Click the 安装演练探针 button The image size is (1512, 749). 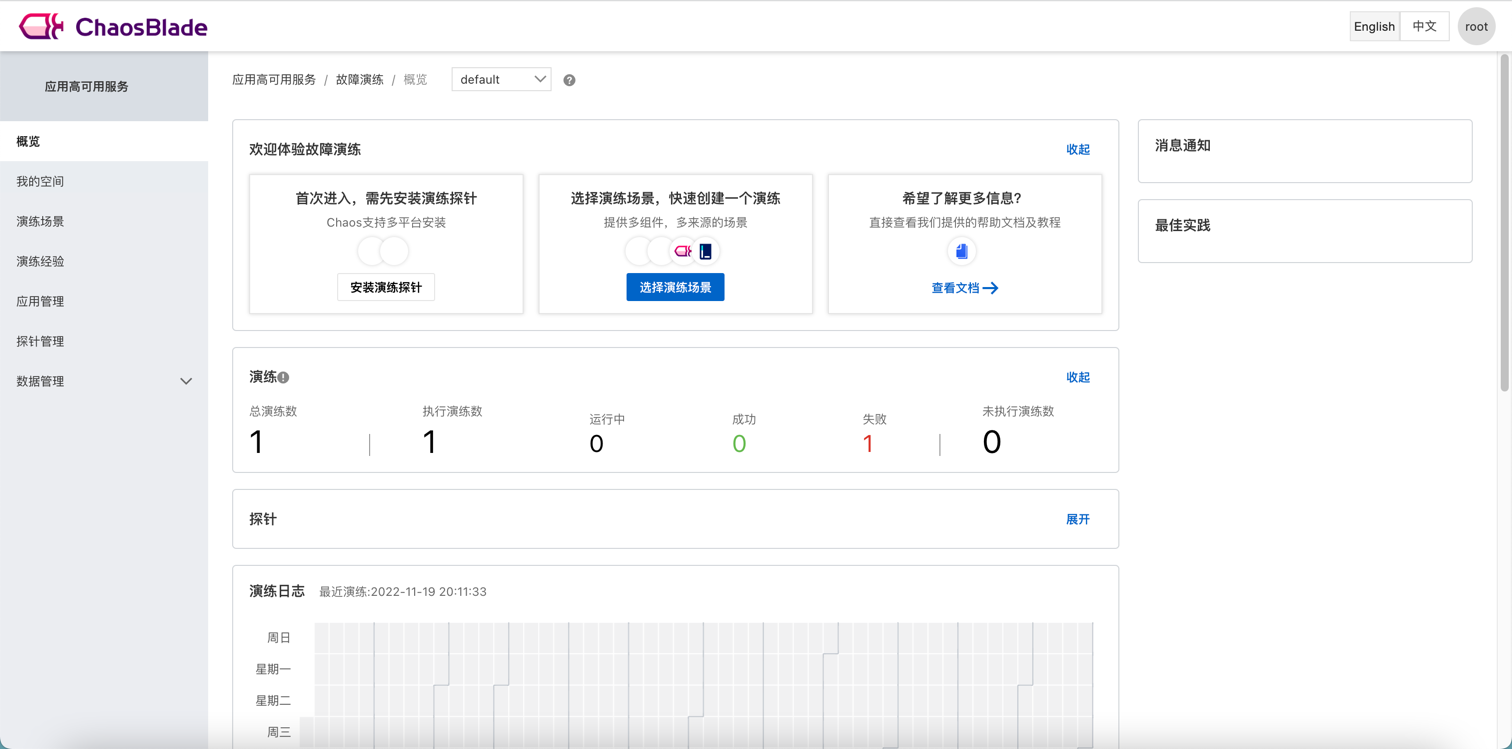click(x=386, y=288)
